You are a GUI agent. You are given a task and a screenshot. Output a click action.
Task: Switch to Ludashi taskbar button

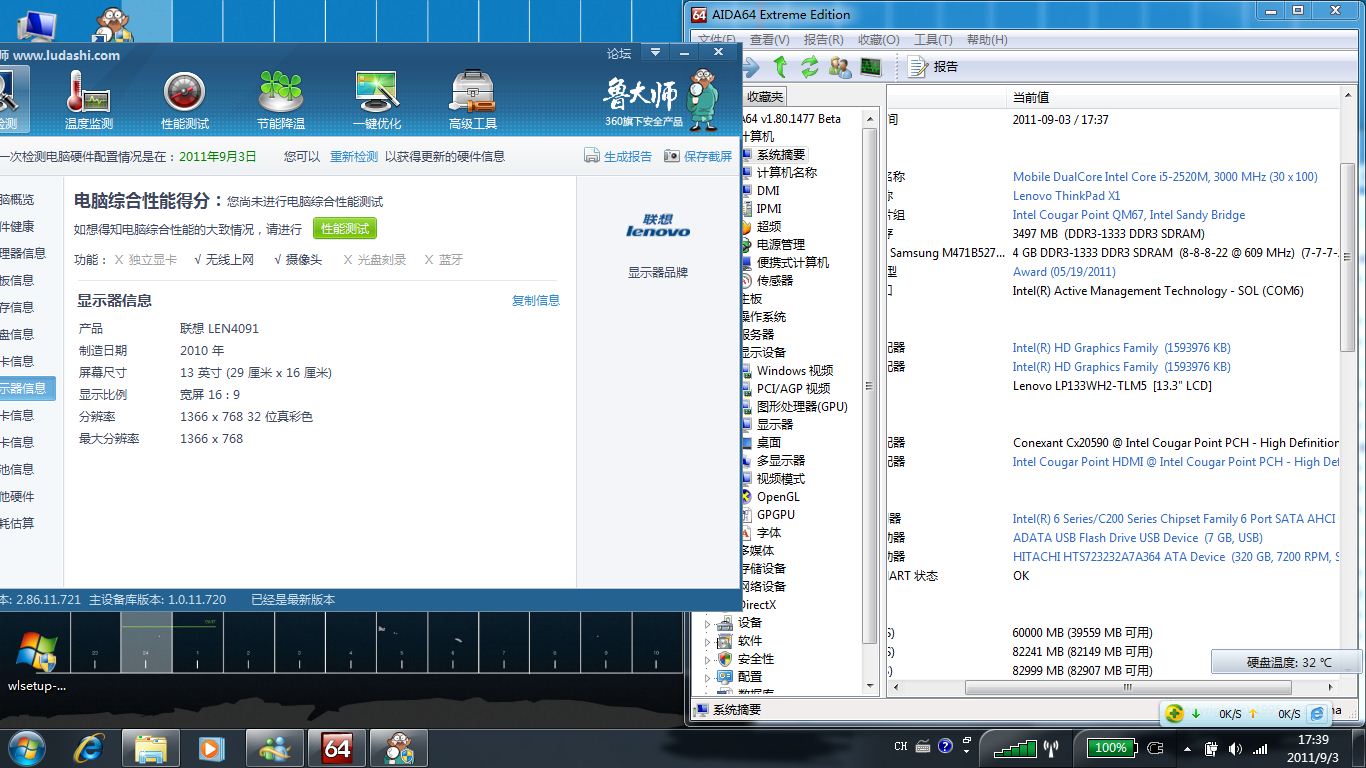(x=399, y=748)
